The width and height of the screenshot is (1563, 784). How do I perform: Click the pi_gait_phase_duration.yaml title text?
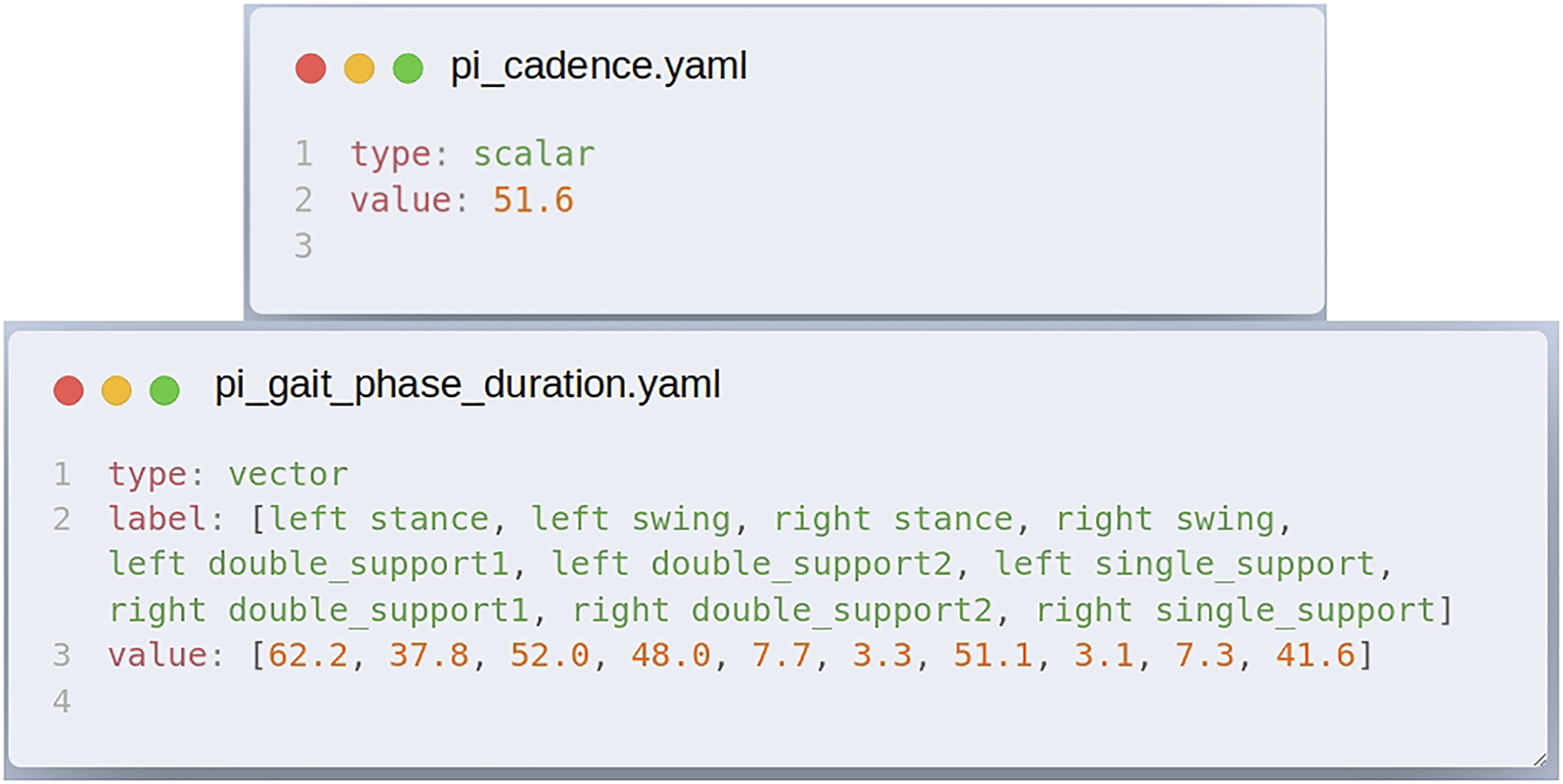pos(468,384)
